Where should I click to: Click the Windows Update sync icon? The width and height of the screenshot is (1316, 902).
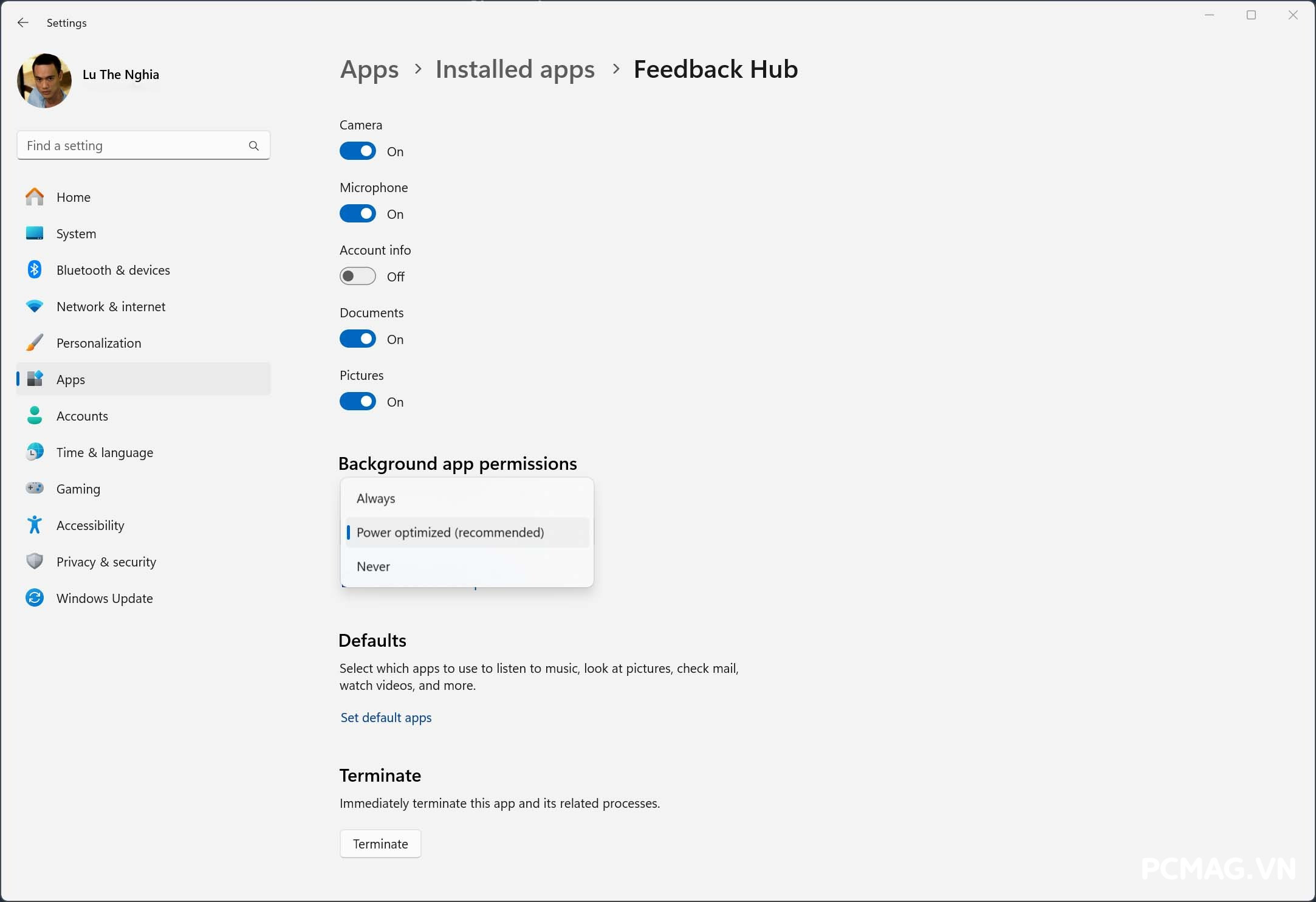tap(35, 598)
